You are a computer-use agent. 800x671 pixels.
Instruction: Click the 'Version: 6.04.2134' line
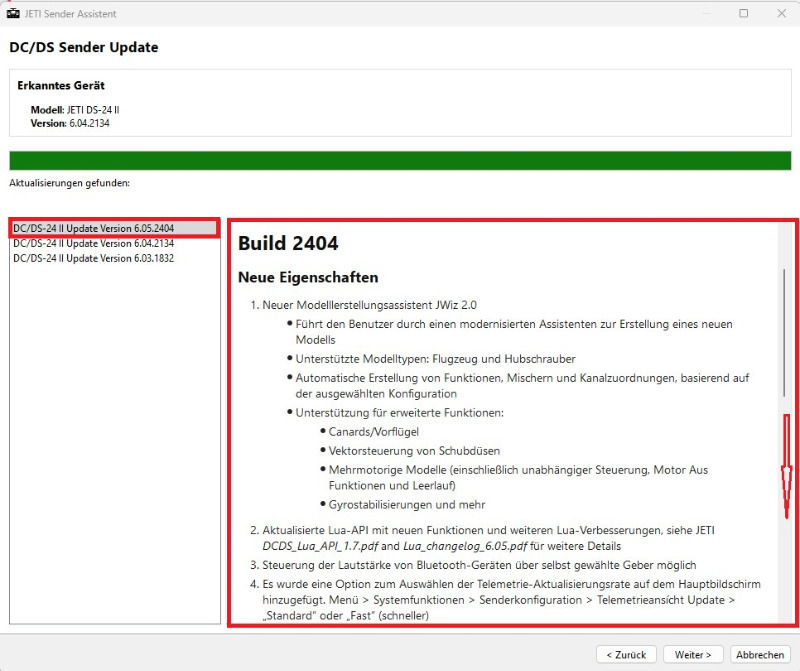point(70,123)
